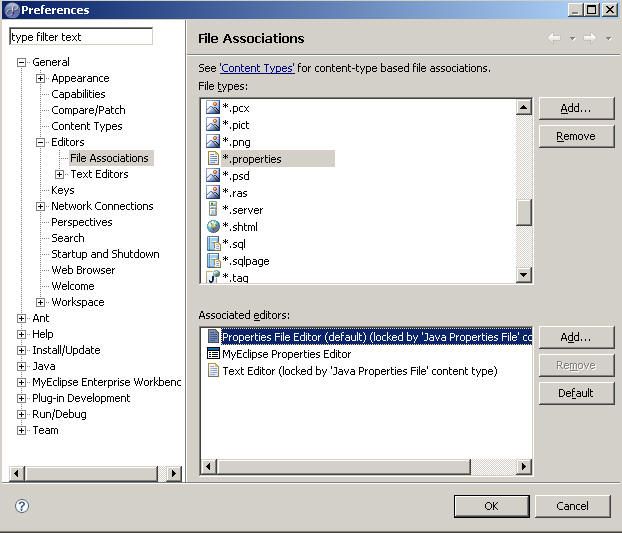Click the MyEclipse Properties Editor icon
The height and width of the screenshot is (533, 622).
click(213, 353)
